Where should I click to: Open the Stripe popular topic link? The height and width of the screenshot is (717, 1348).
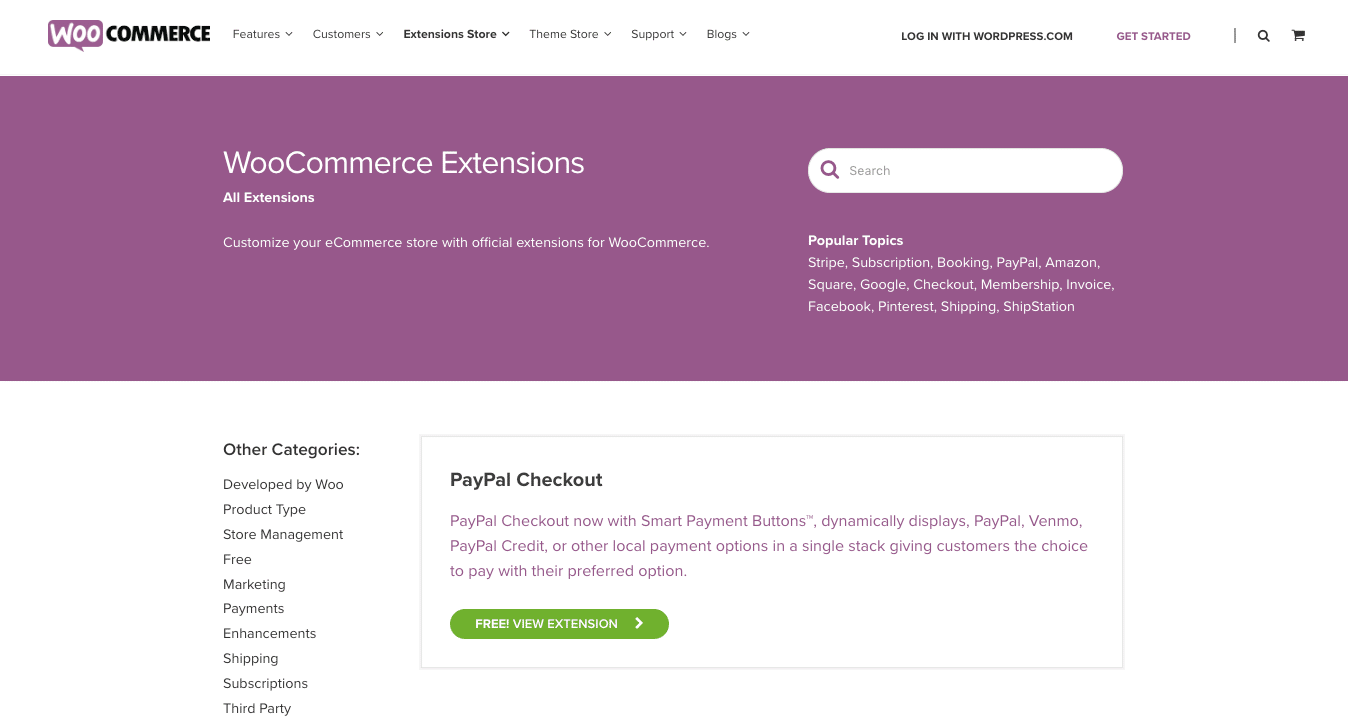tap(826, 262)
